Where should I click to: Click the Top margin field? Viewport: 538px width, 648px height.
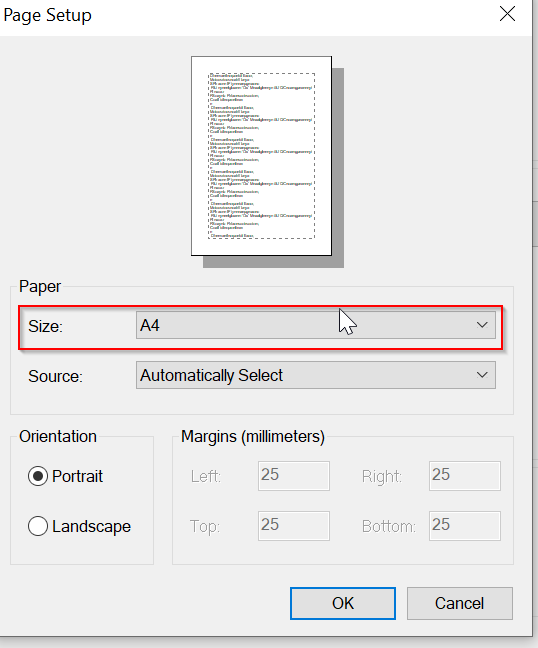tap(294, 526)
